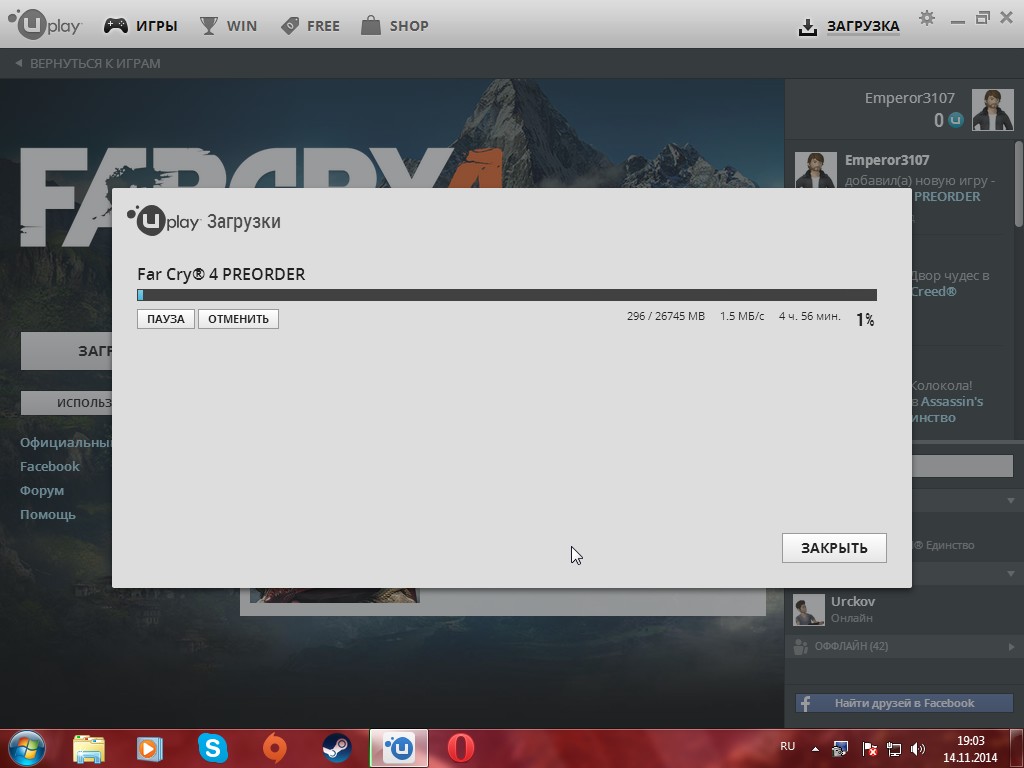Open the ЗАГРУЗКА downloads section
The image size is (1024, 768).
click(863, 26)
